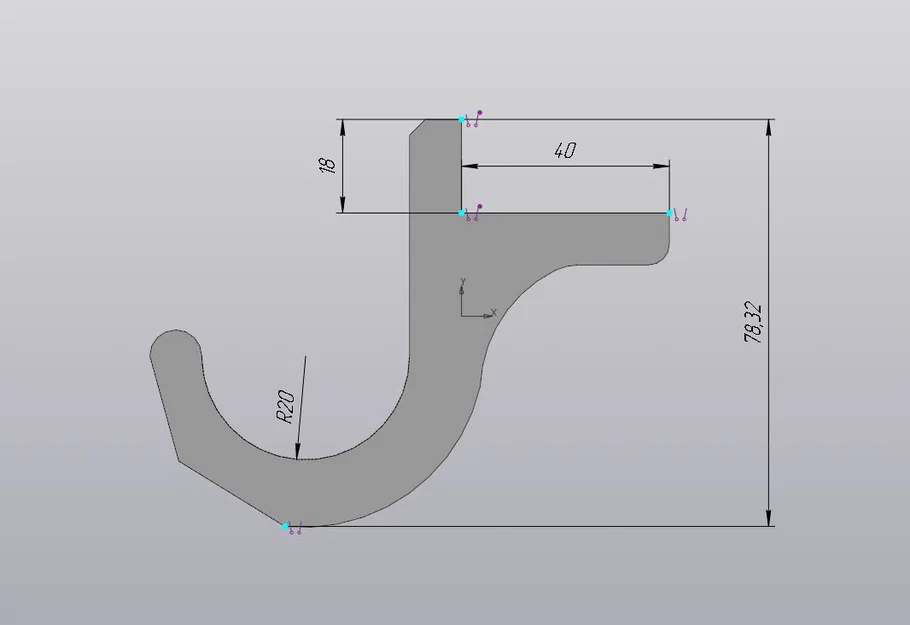910x625 pixels.
Task: Select the R20 radius dimension label
Action: pos(286,407)
